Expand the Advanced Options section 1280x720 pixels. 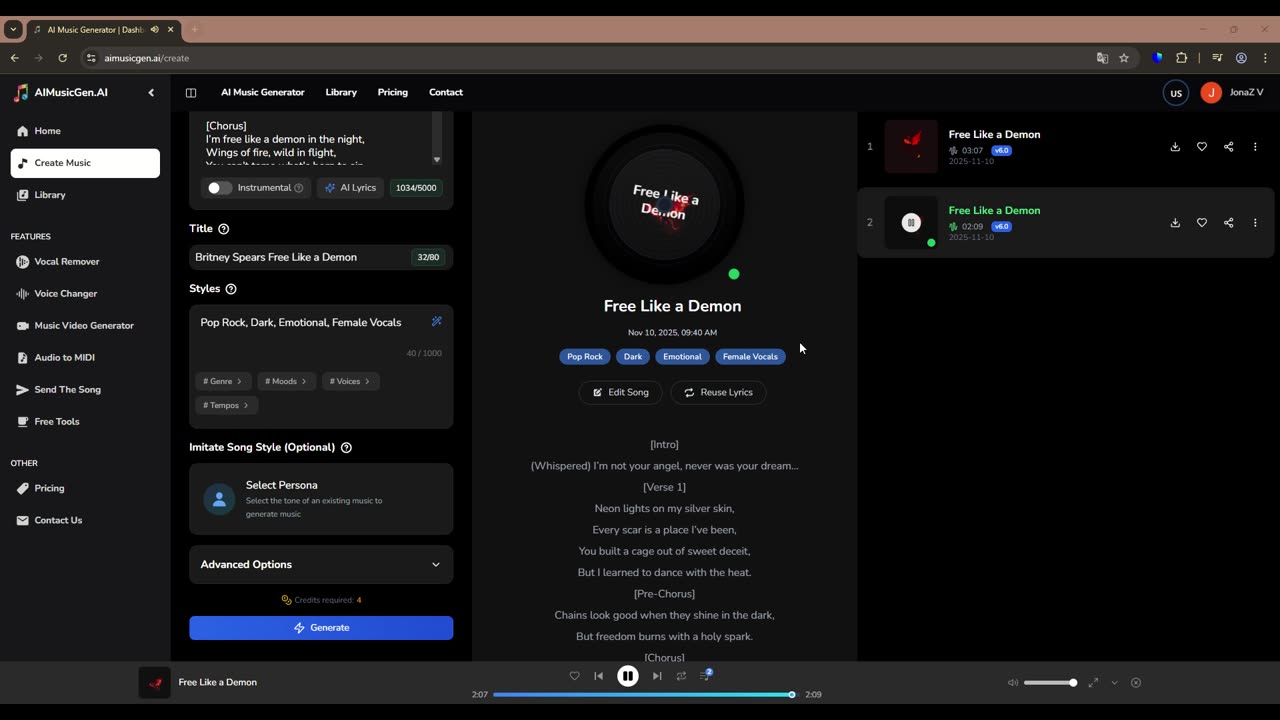point(321,565)
